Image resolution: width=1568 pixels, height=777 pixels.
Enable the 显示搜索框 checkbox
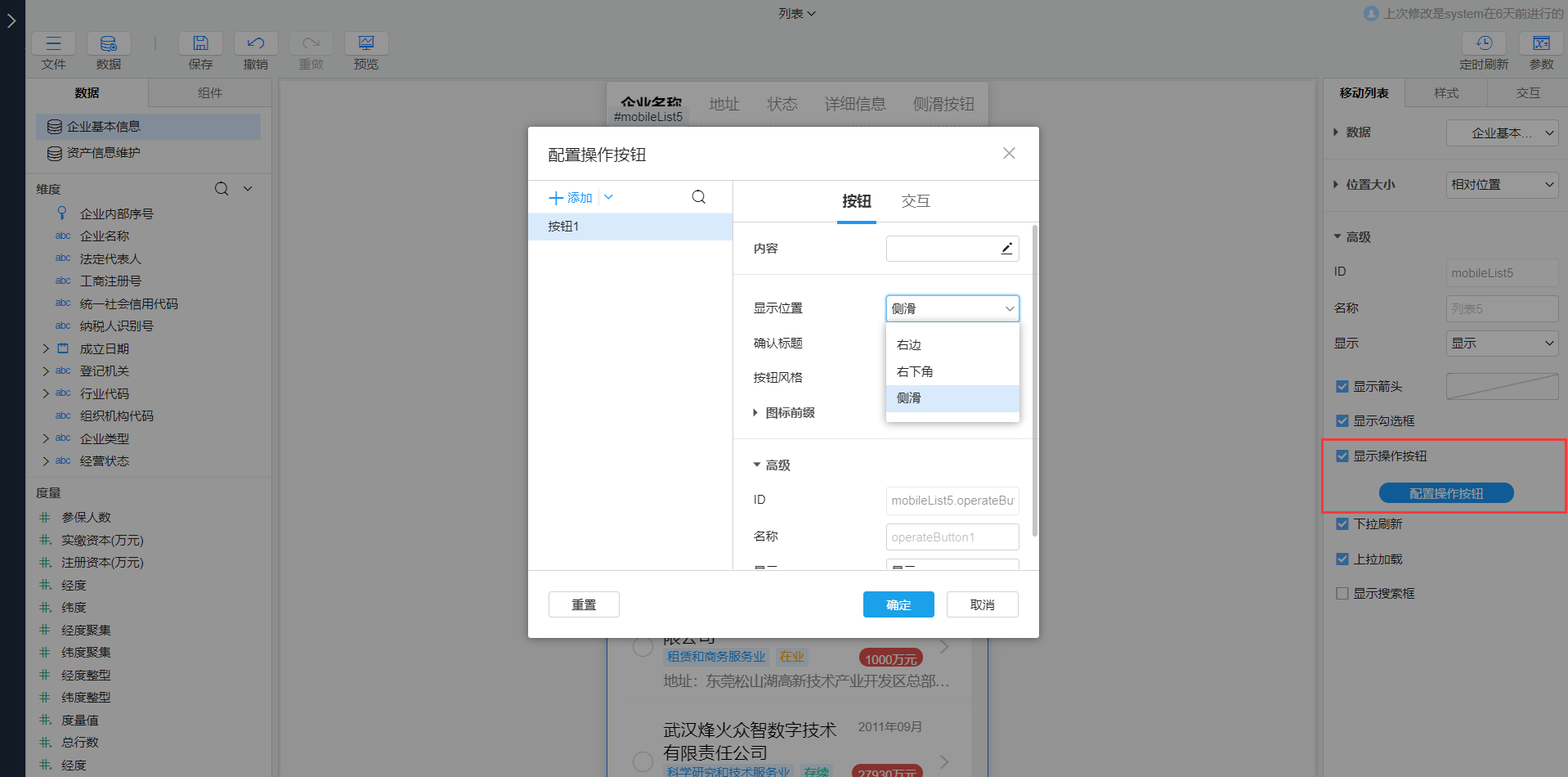tap(1342, 593)
